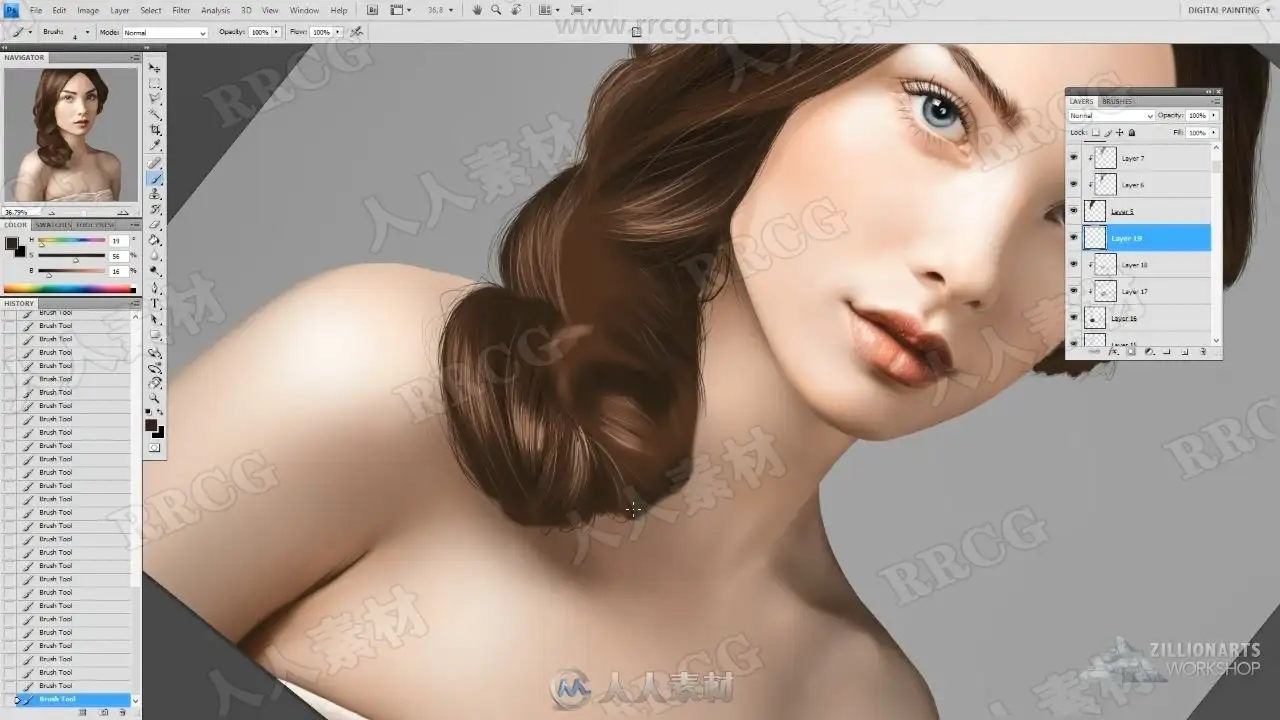Click the Layer 17 thumbnail
Image resolution: width=1280 pixels, height=720 pixels.
click(1105, 291)
